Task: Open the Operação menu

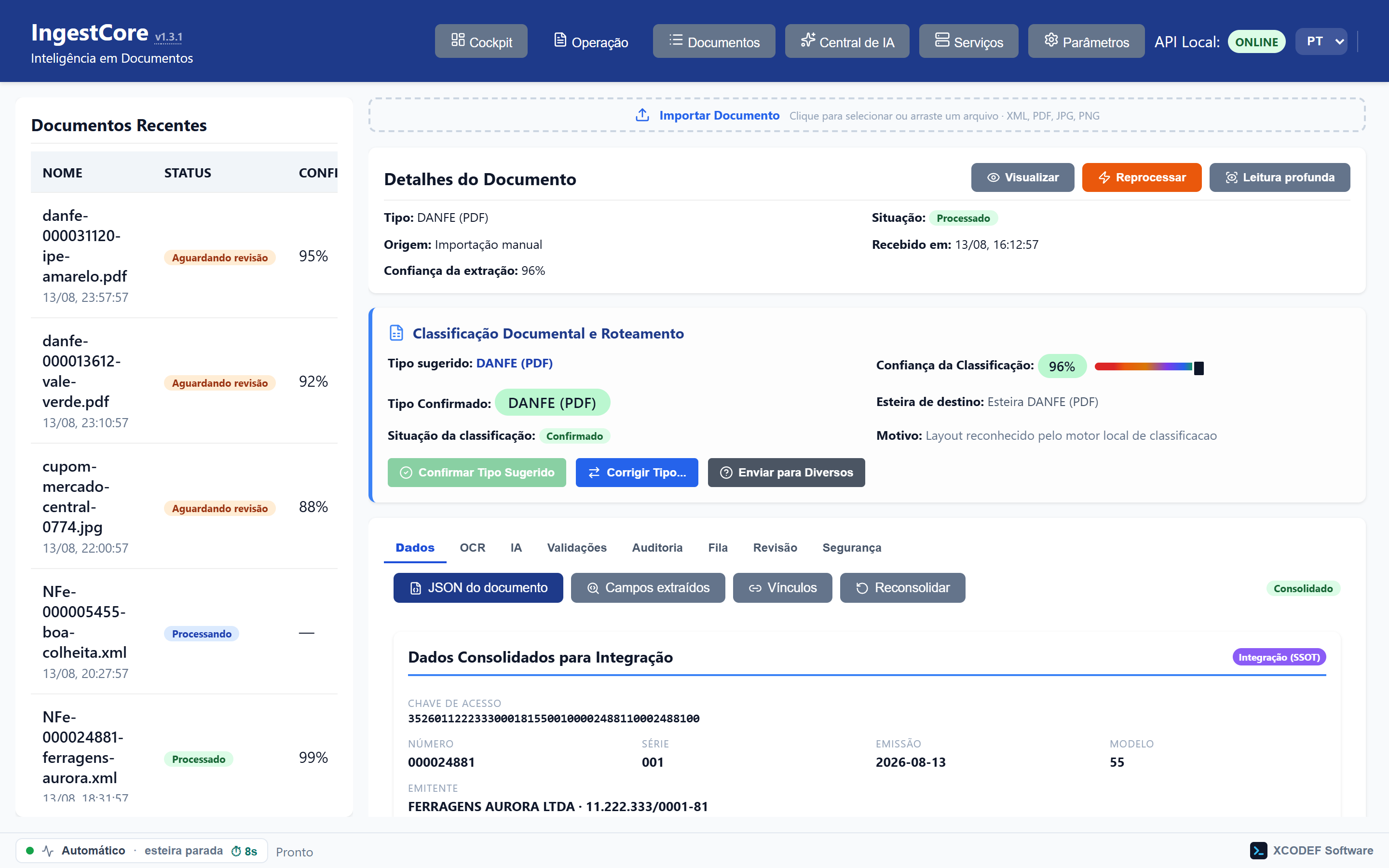Action: [590, 41]
